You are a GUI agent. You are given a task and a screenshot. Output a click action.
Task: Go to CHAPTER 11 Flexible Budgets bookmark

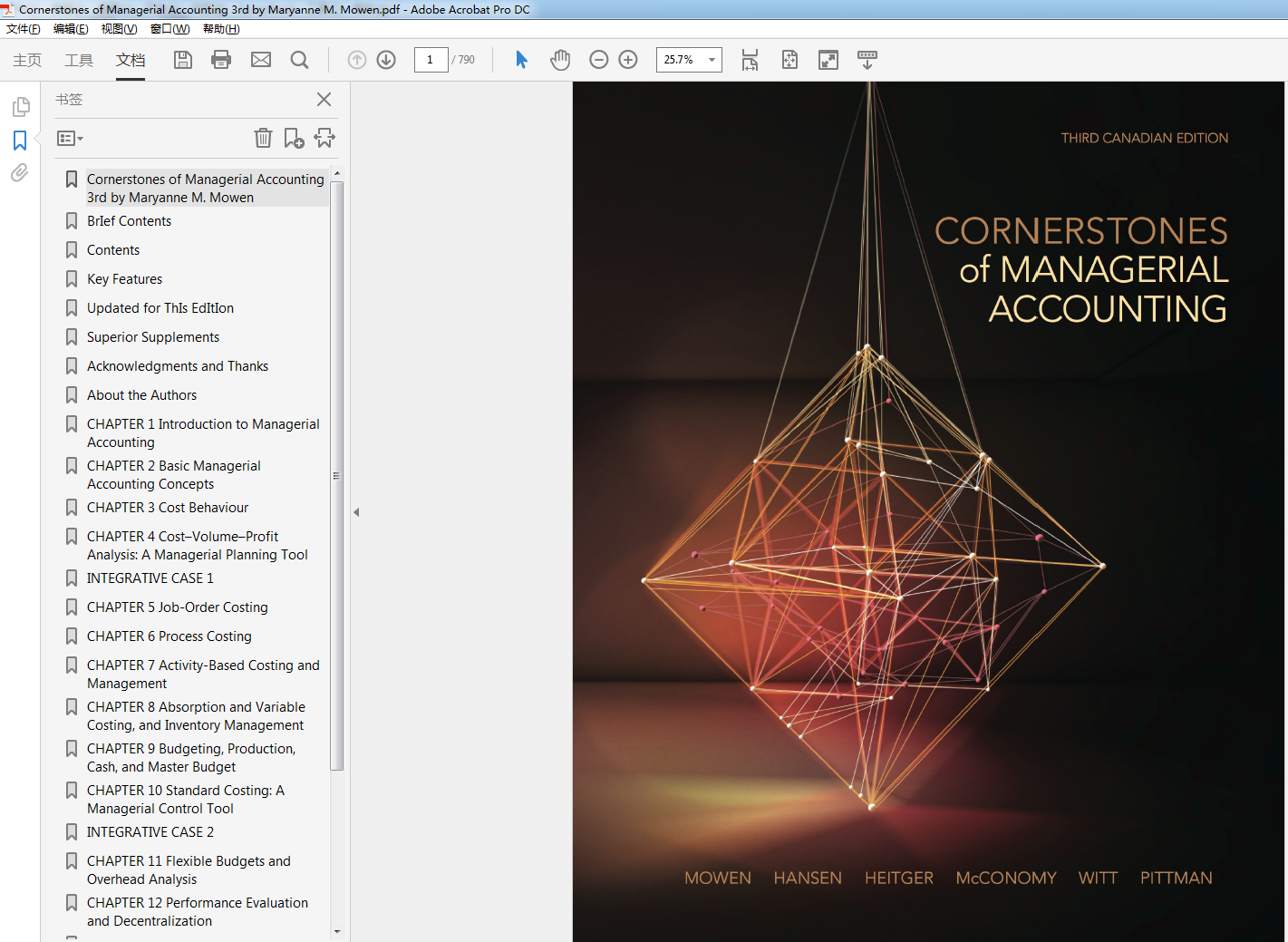point(189,870)
